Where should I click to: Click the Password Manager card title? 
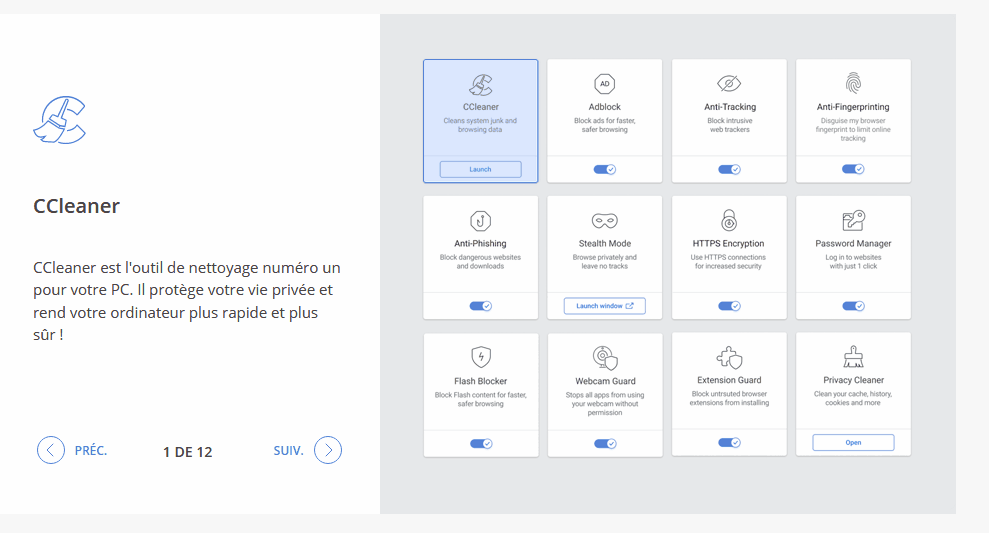(853, 243)
